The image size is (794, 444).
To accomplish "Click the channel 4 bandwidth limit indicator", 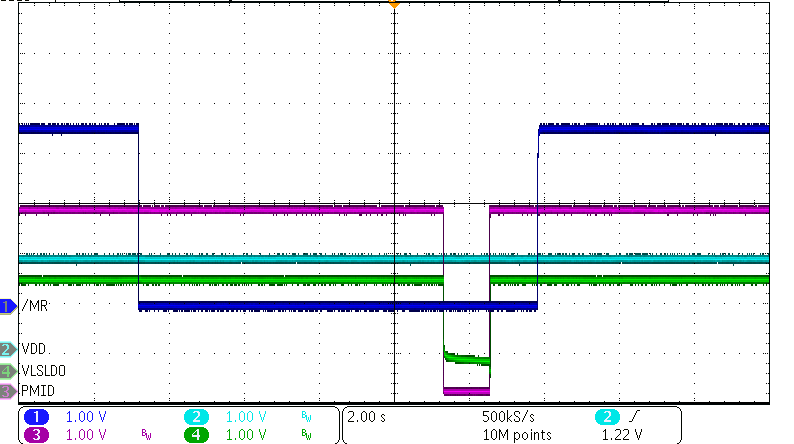I will click(x=307, y=435).
